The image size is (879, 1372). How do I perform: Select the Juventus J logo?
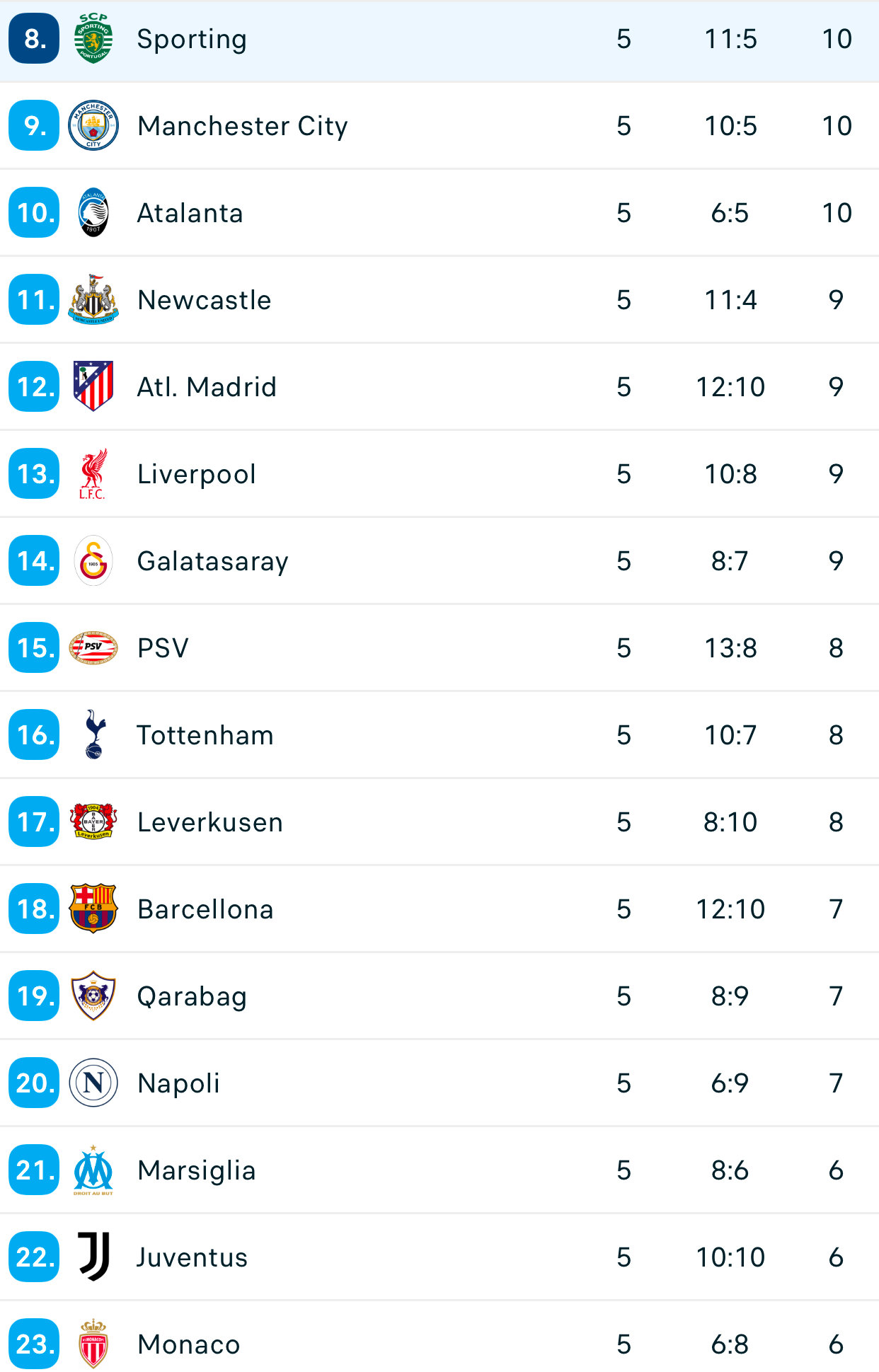[x=93, y=1257]
